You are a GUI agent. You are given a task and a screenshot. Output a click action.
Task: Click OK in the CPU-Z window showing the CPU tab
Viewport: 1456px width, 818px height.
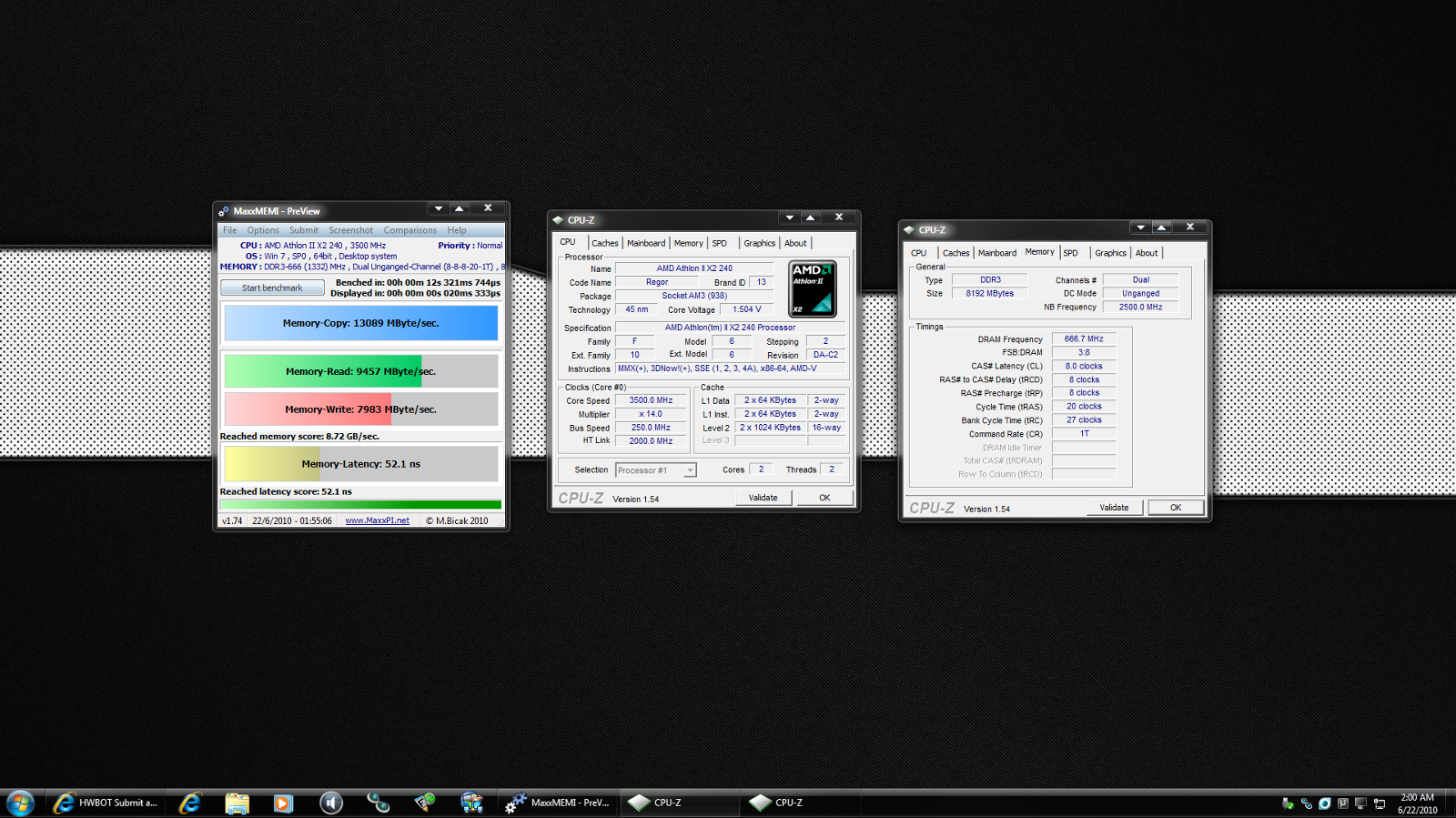(824, 498)
